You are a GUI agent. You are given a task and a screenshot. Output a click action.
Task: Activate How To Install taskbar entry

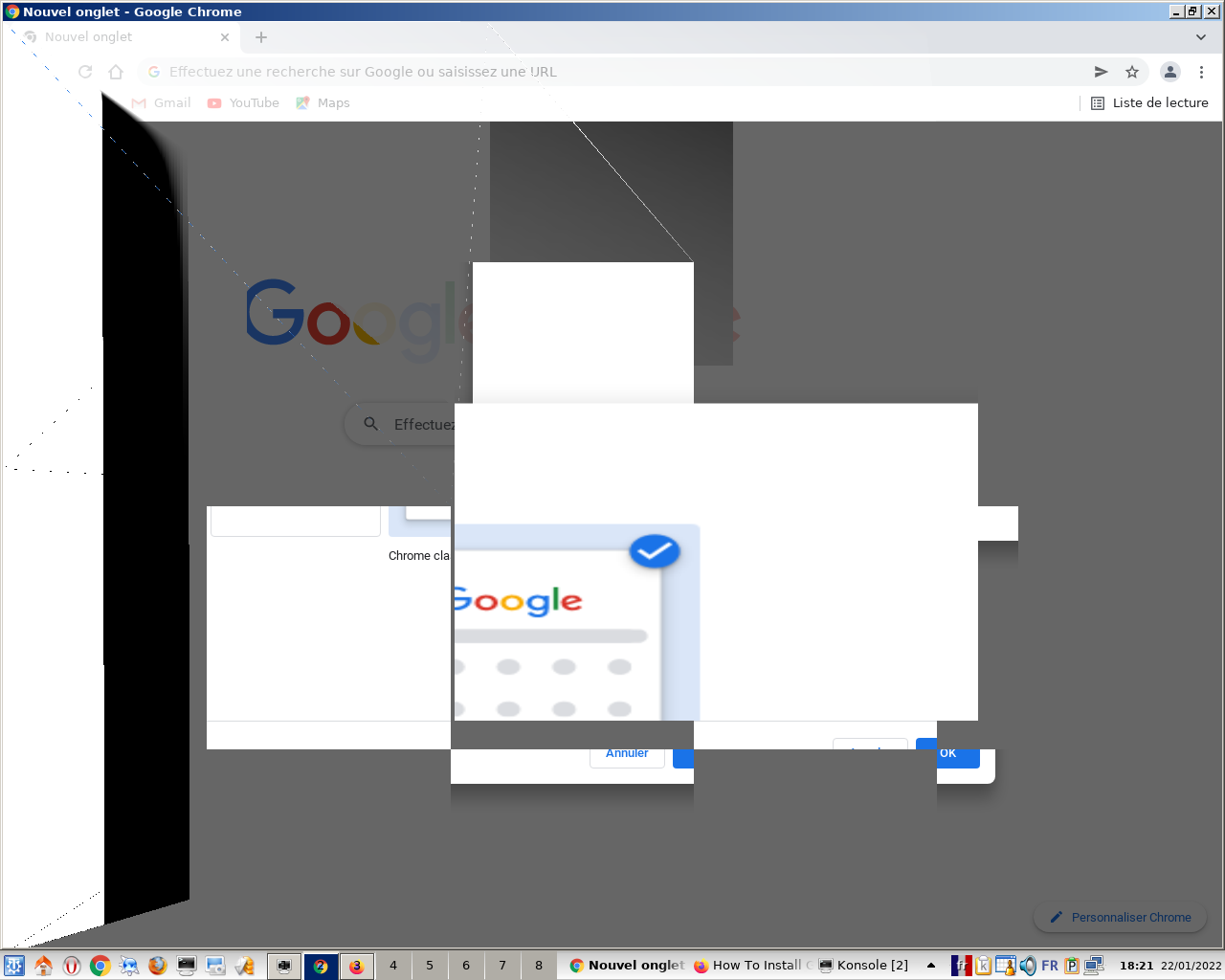(x=752, y=966)
